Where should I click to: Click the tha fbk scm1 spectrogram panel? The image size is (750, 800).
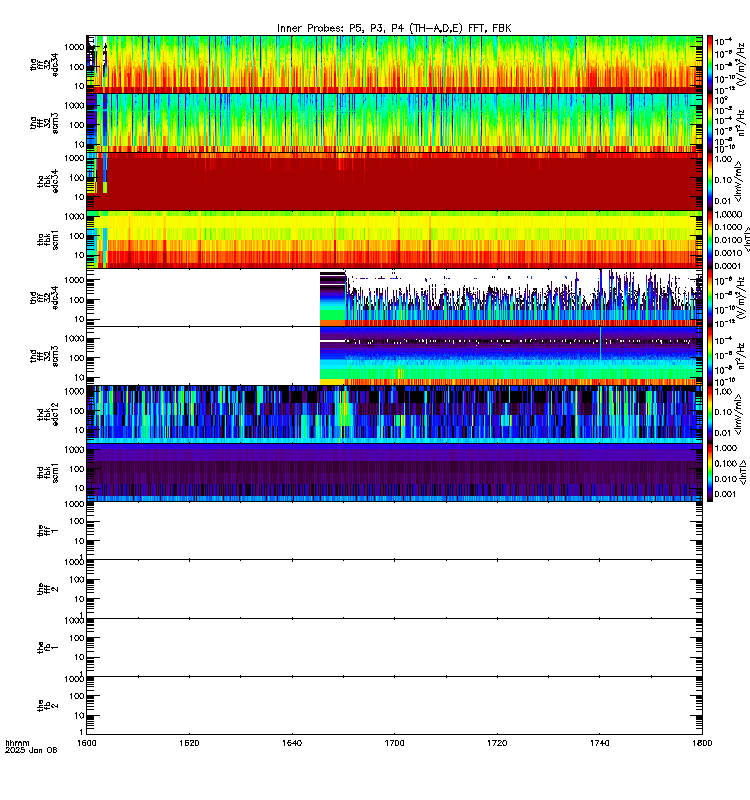394,239
